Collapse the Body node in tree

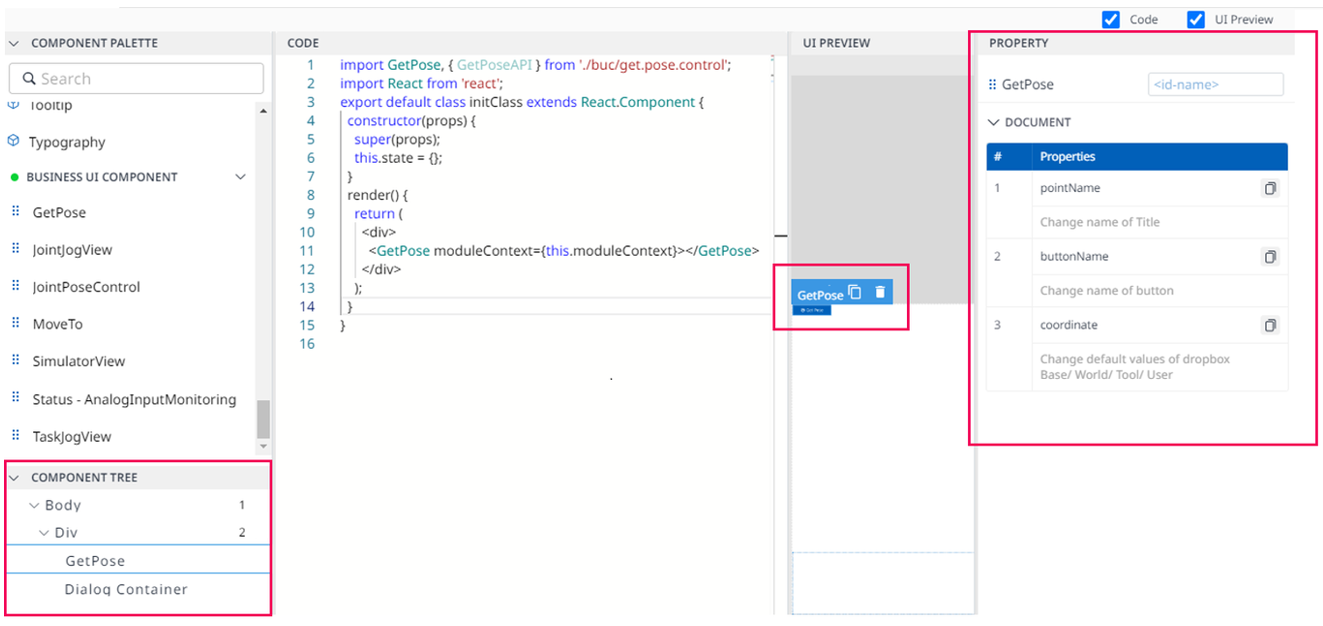pos(35,505)
